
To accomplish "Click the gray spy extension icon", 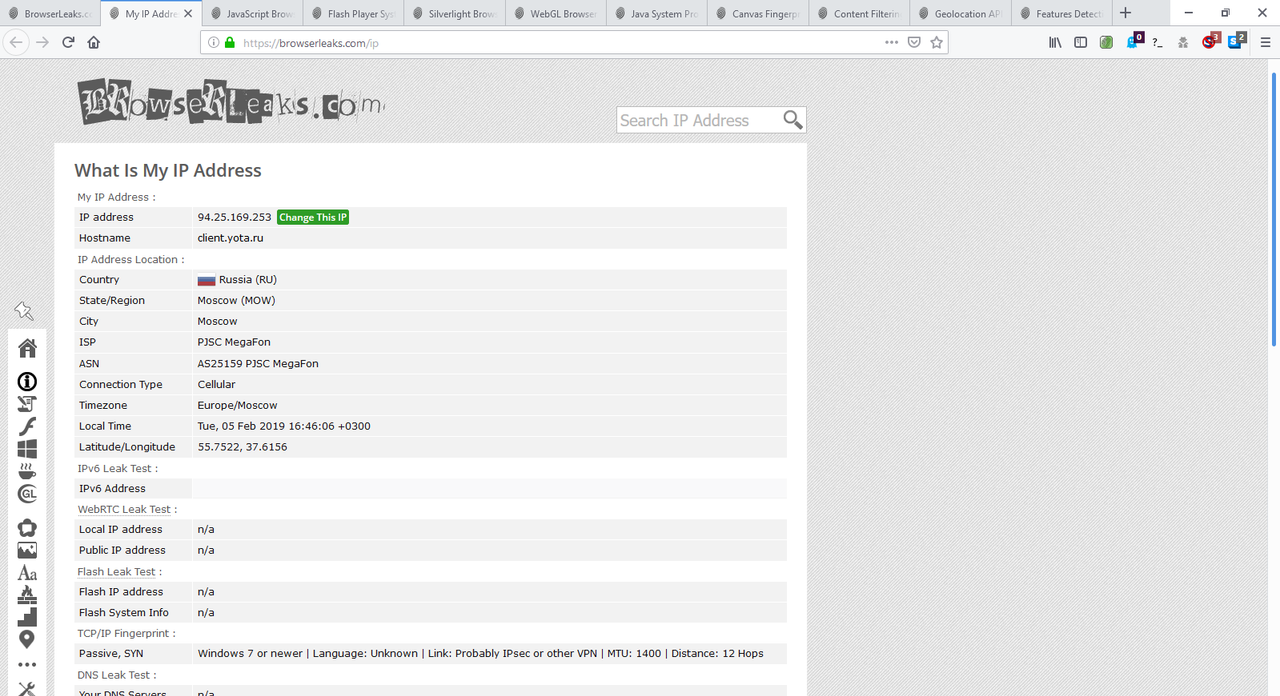I will (1183, 42).
